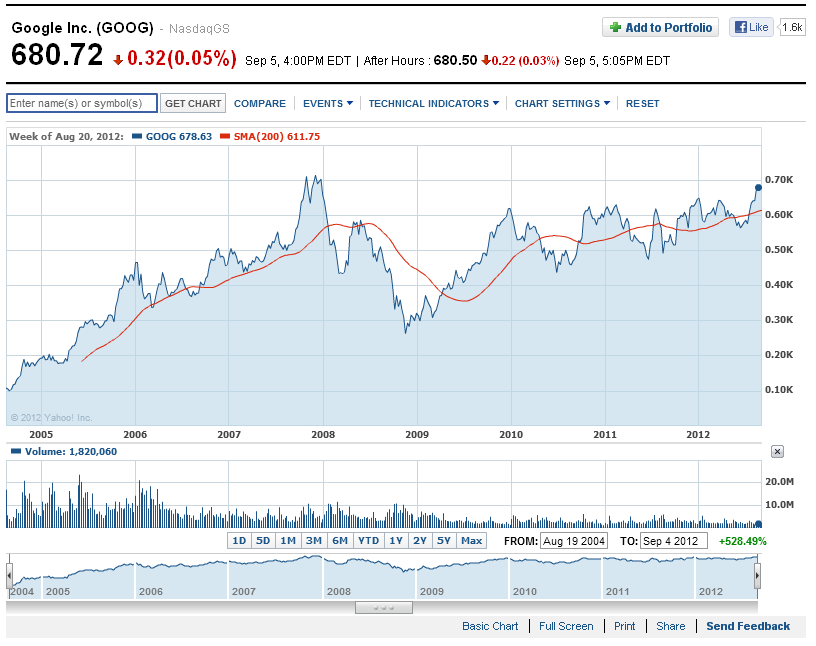Close the Volume panel with X

[777, 451]
